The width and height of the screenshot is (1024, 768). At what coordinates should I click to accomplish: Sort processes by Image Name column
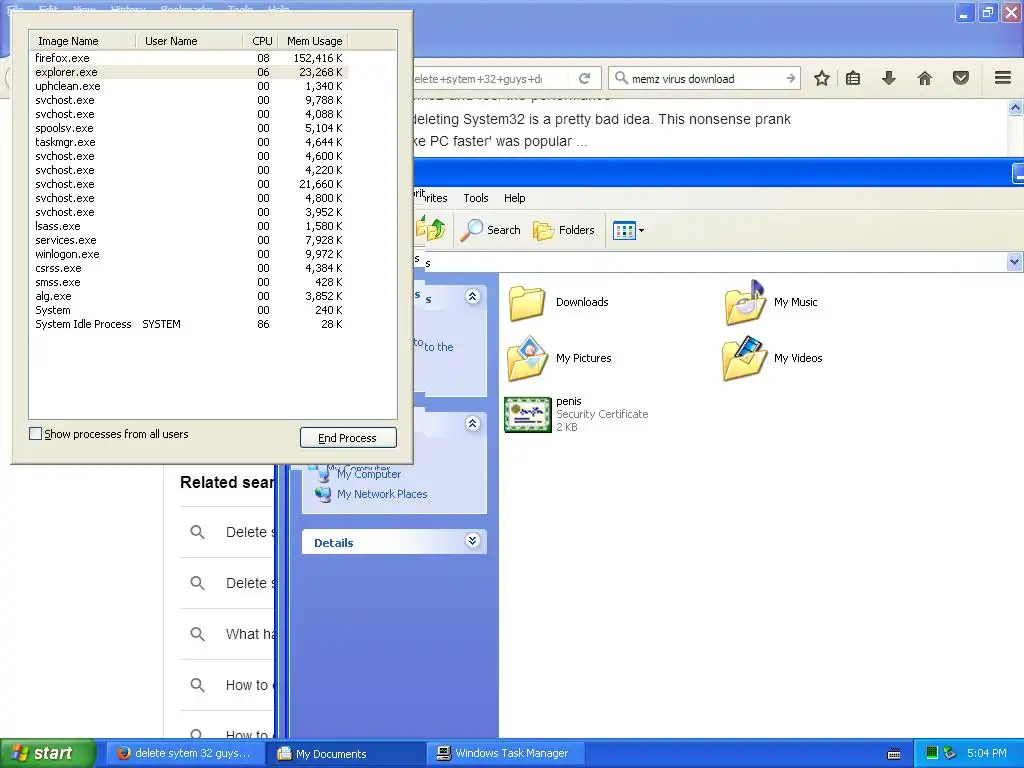coord(83,41)
